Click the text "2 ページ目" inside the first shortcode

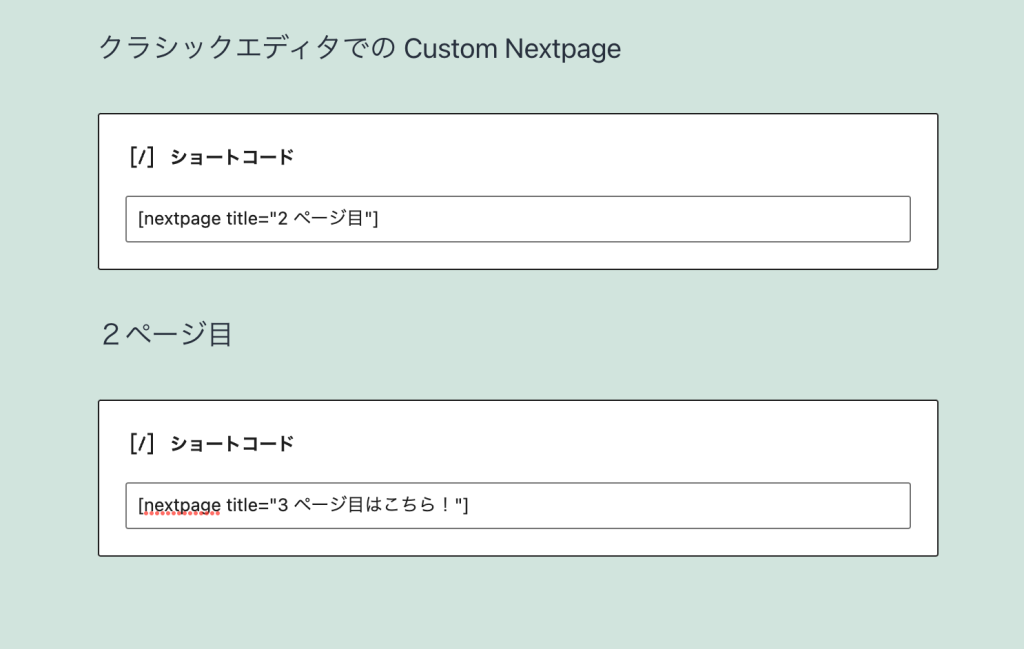click(320, 218)
